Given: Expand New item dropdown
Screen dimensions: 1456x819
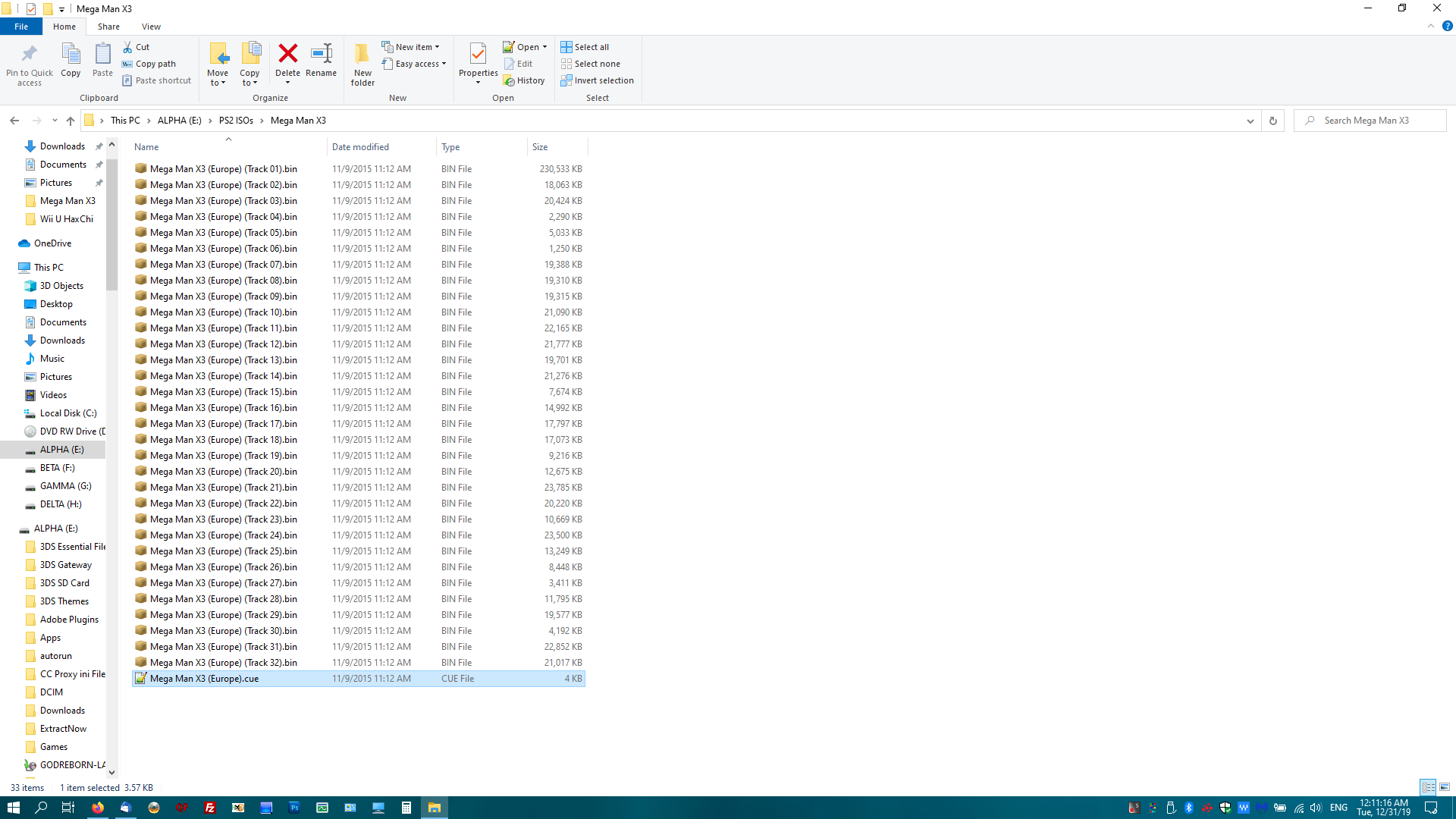Looking at the screenshot, I should (x=410, y=47).
